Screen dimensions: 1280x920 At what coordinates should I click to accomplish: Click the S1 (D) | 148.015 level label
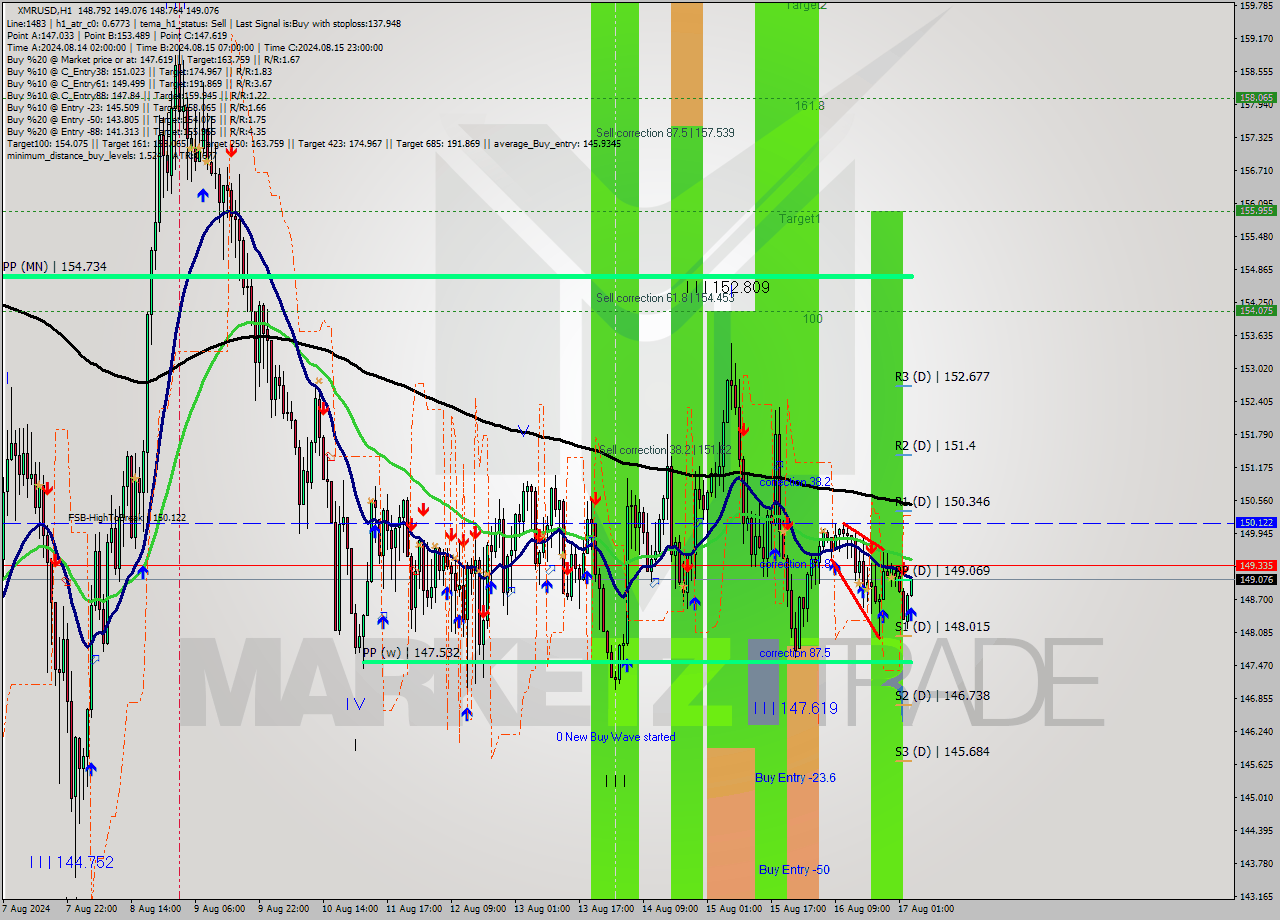(942, 626)
